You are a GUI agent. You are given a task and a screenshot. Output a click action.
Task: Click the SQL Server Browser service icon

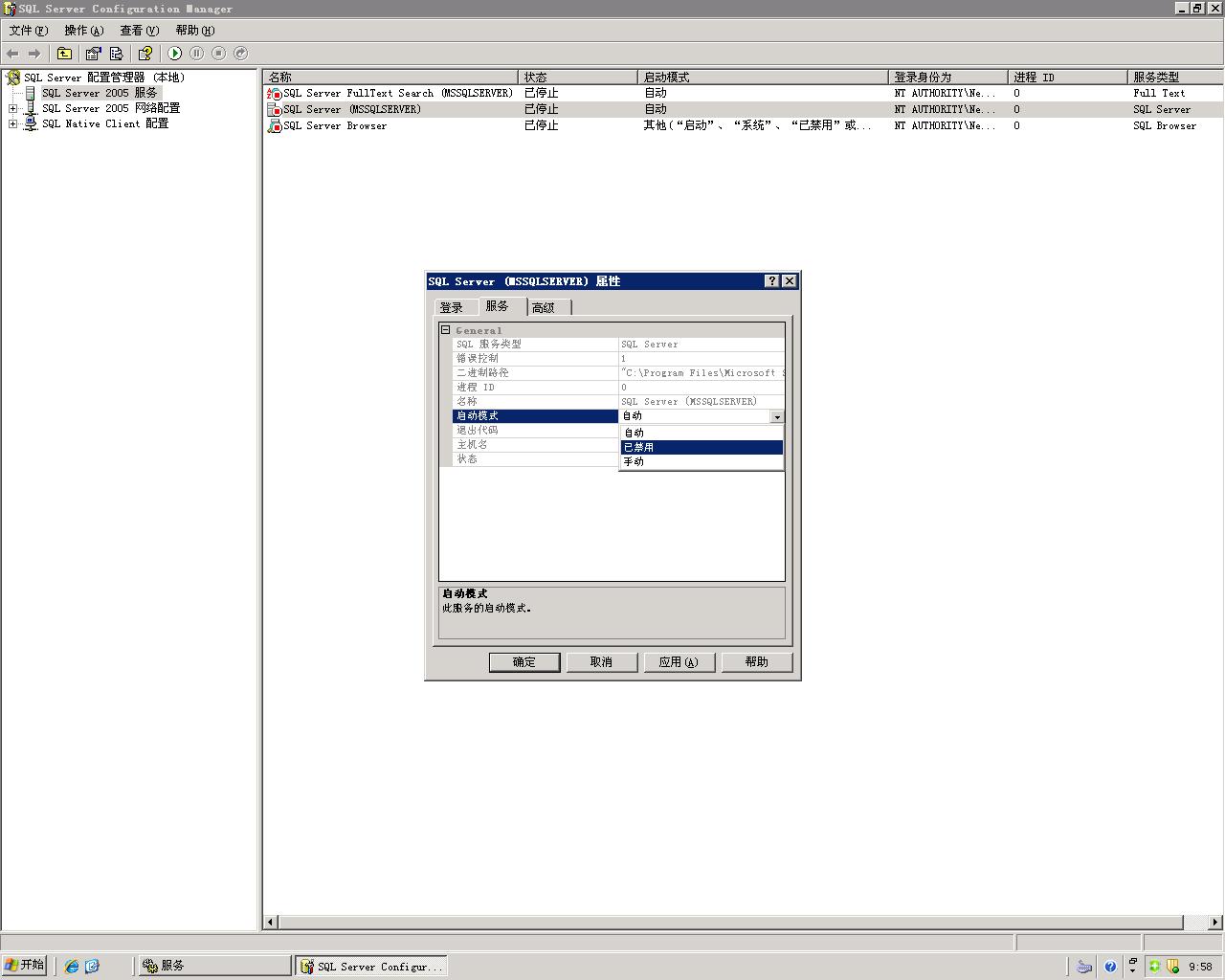point(275,125)
